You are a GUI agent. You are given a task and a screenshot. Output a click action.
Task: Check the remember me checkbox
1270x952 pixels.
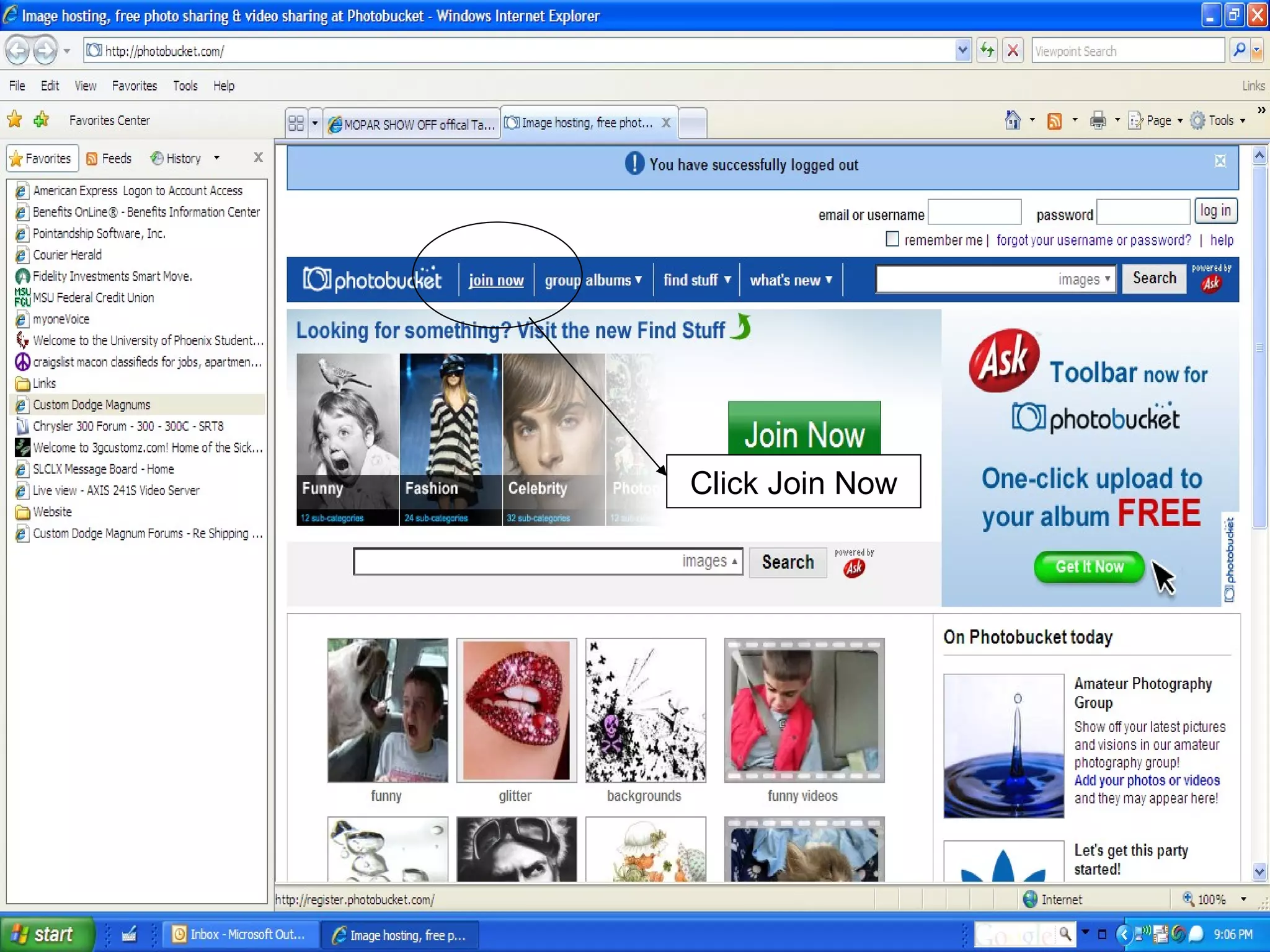point(892,239)
